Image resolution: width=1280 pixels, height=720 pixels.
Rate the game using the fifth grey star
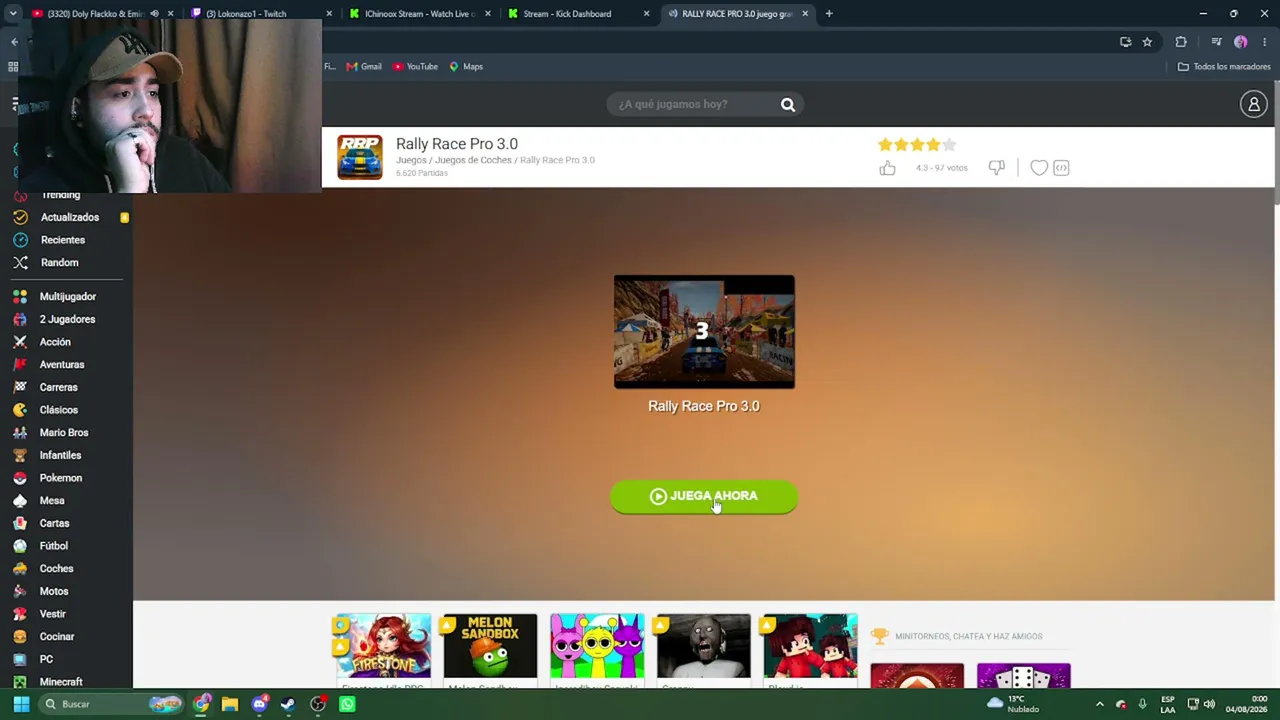tap(949, 145)
